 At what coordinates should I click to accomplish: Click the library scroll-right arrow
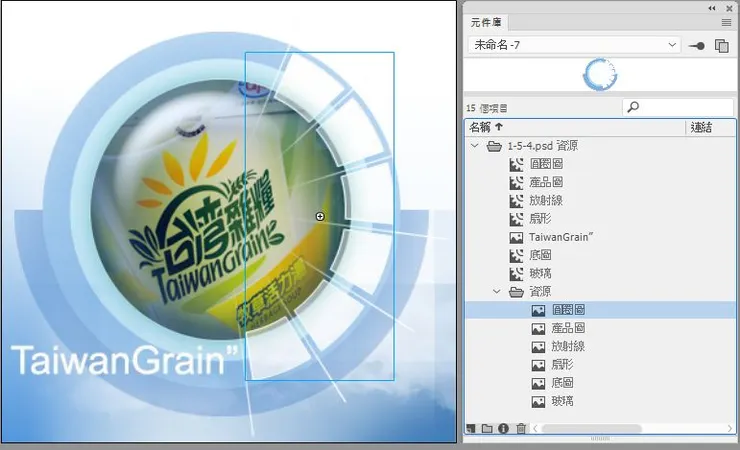point(730,428)
